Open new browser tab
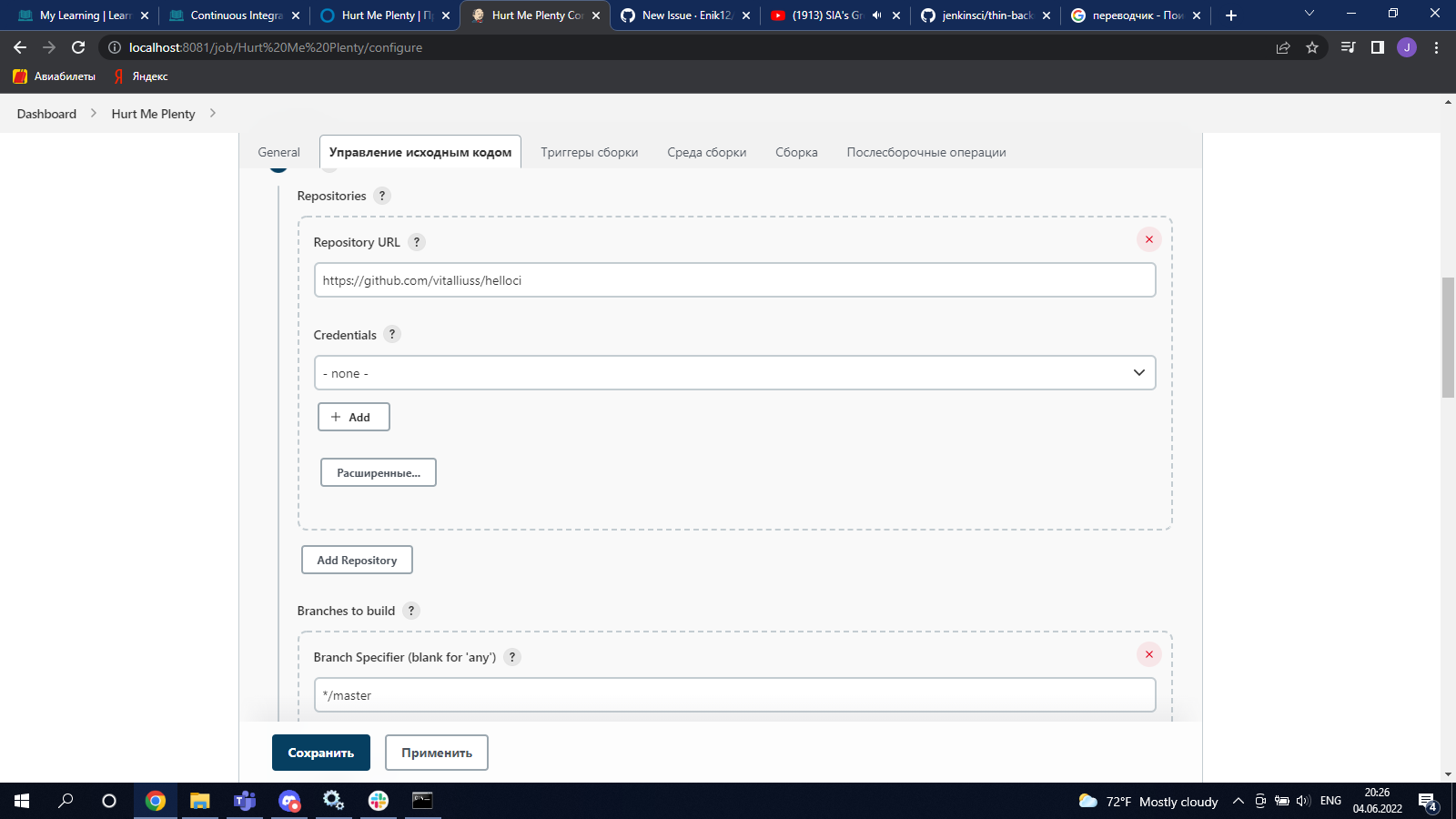This screenshot has width=1456, height=819. point(1231,15)
